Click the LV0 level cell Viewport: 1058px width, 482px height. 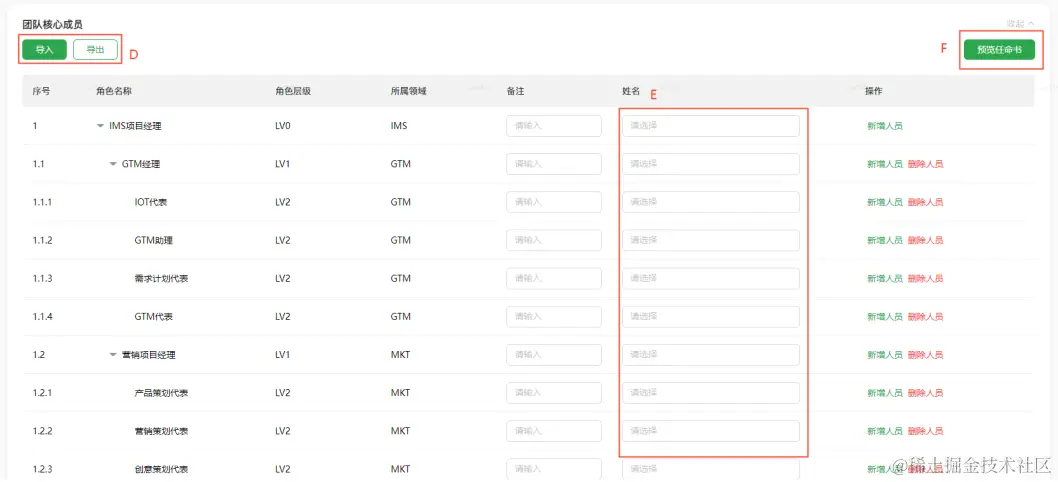coord(283,126)
